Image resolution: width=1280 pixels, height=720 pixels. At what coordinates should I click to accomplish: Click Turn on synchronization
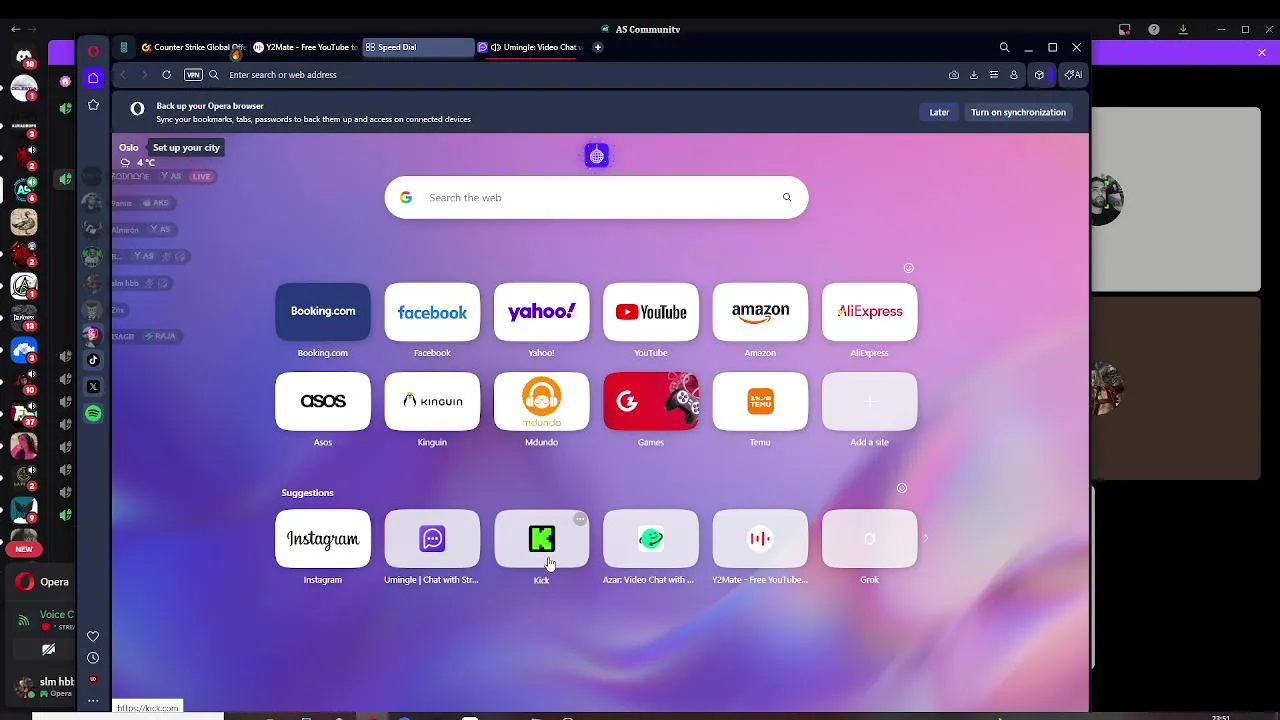1018,112
